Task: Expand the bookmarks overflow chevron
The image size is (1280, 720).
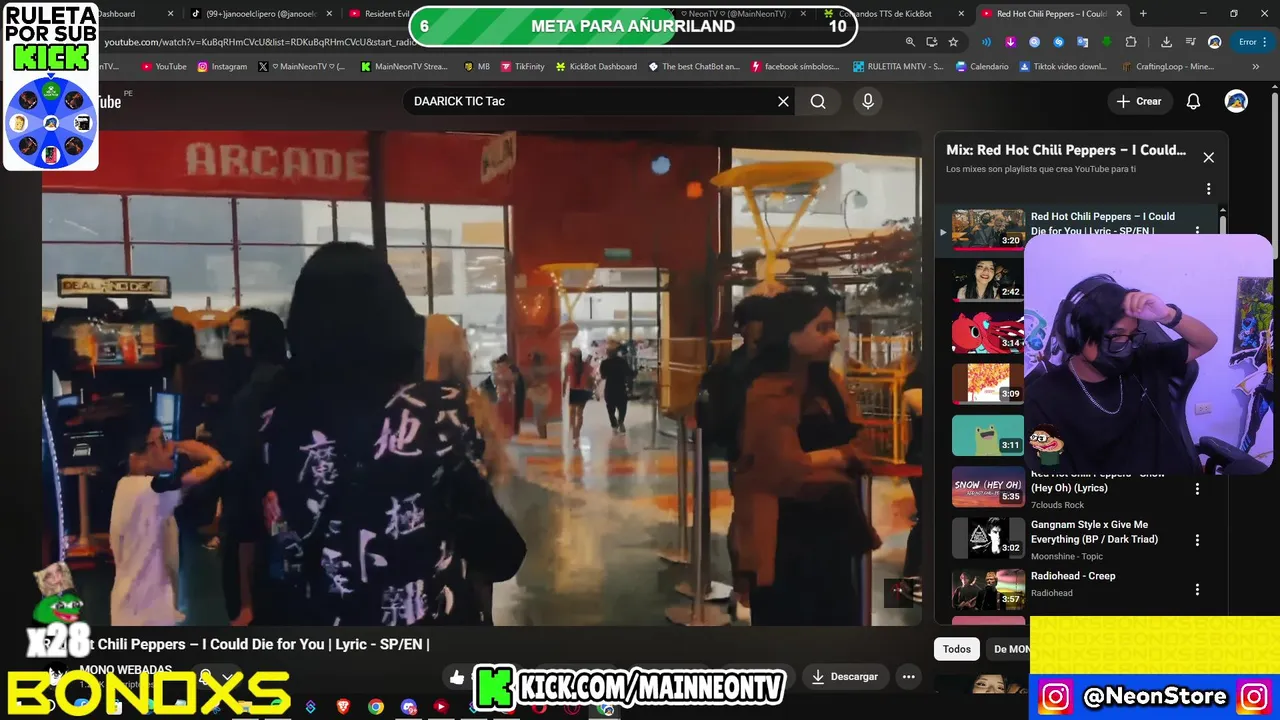Action: (1256, 67)
